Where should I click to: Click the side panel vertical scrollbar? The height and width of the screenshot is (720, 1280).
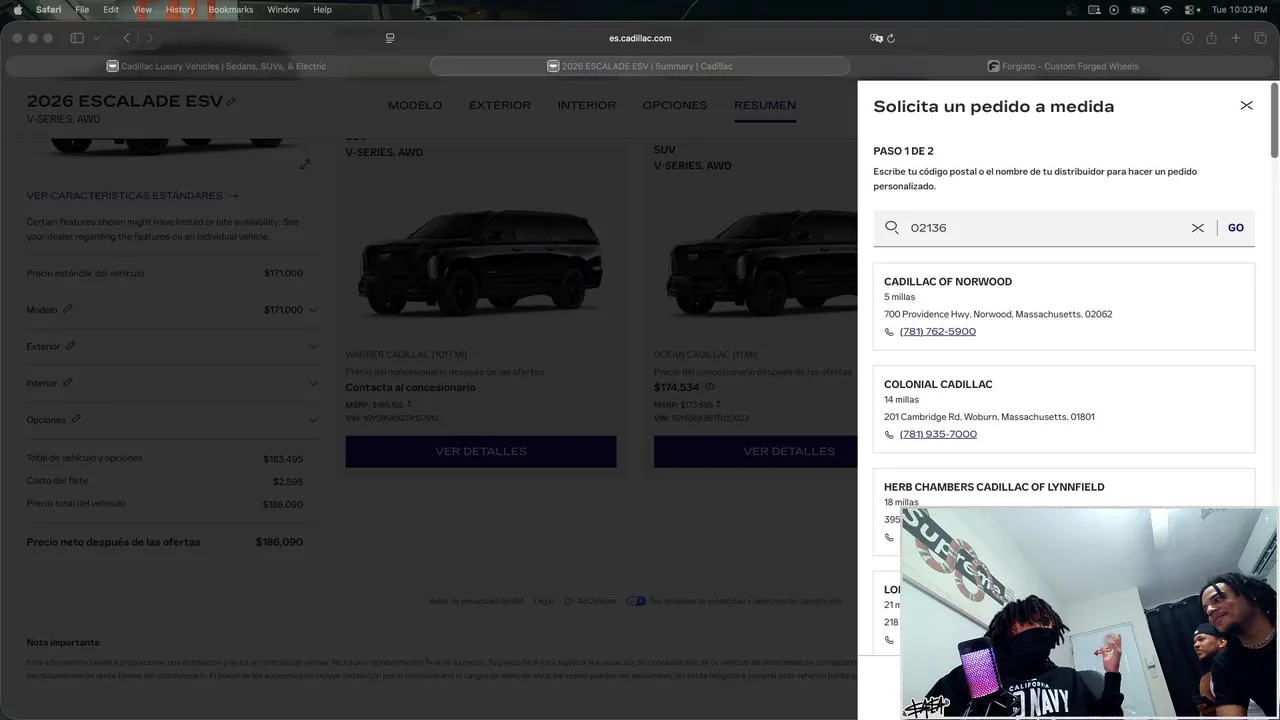tap(1275, 120)
